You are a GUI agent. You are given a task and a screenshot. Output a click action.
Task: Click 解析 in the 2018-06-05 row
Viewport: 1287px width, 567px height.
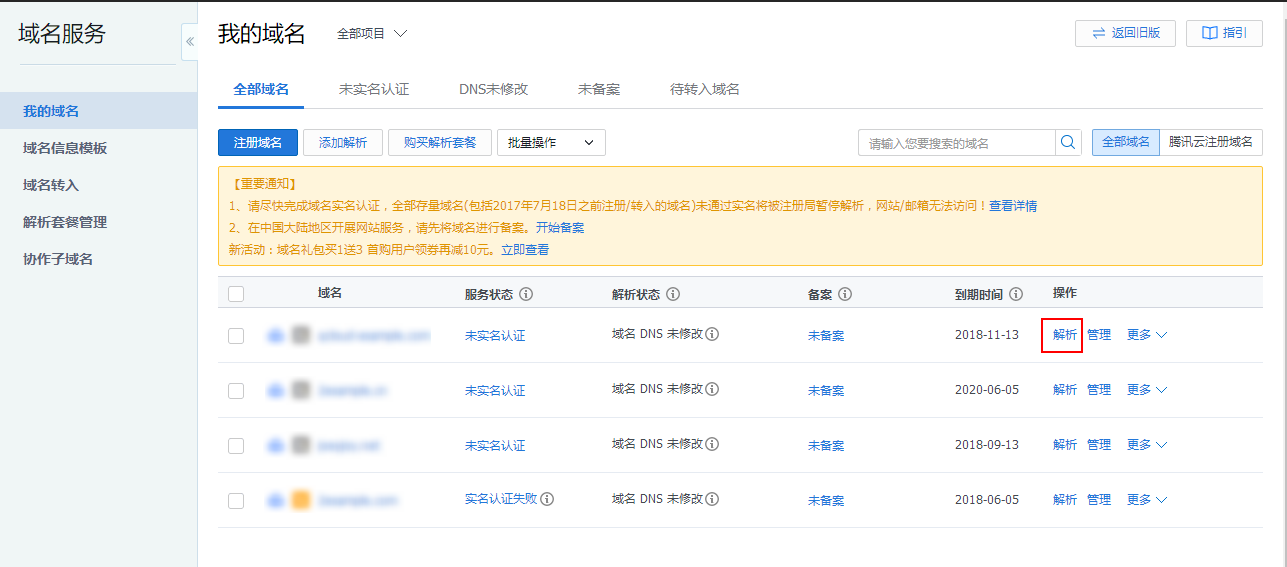[x=1065, y=500]
